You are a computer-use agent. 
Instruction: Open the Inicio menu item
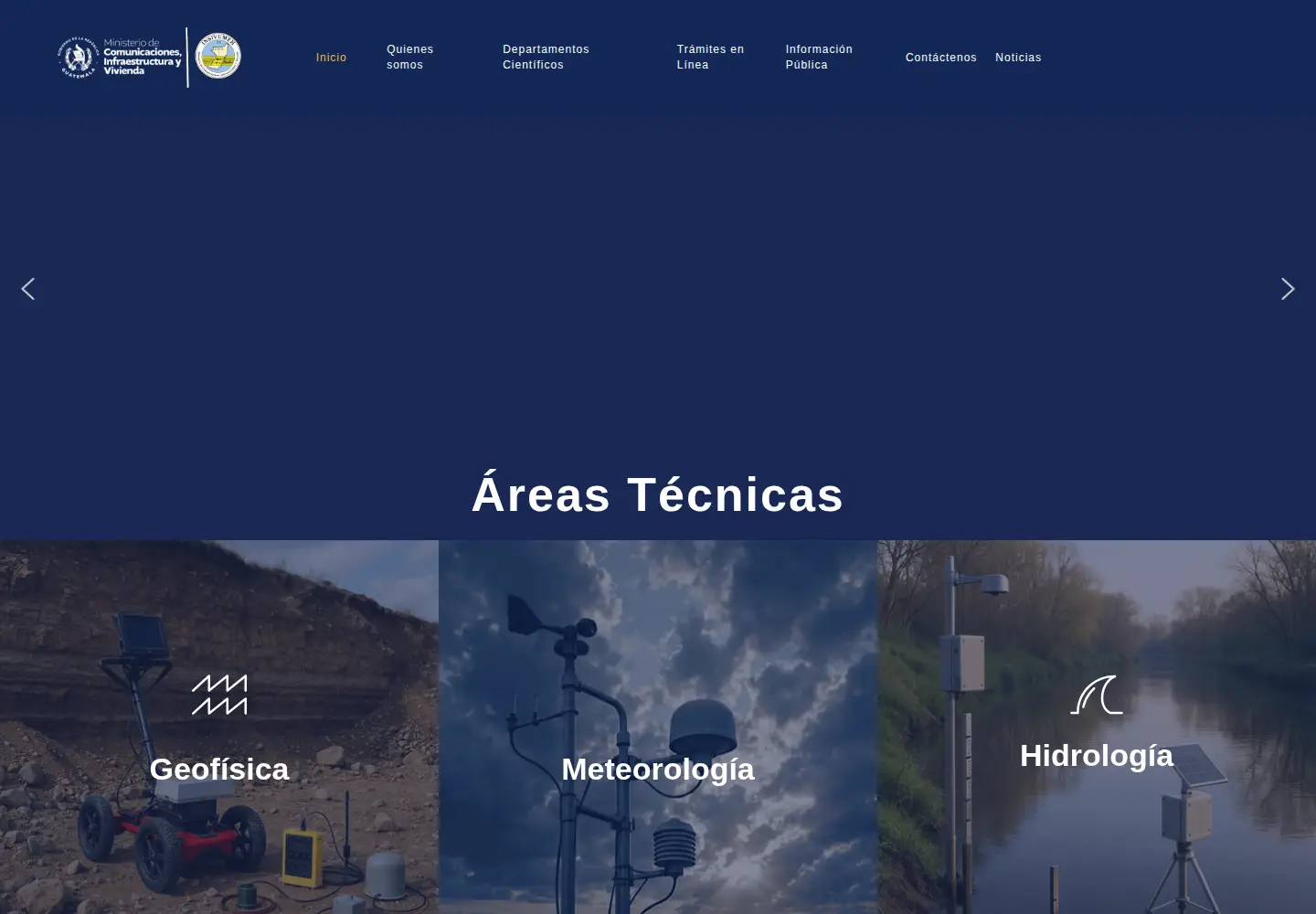(331, 58)
